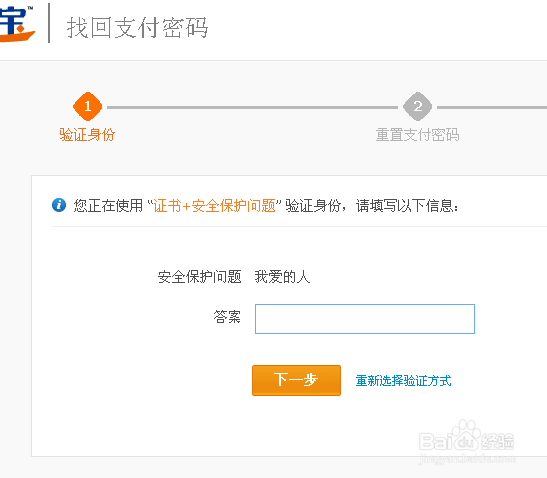Image resolution: width=547 pixels, height=478 pixels.
Task: Click the Baidu 经验 watermark text
Action: coord(497,441)
